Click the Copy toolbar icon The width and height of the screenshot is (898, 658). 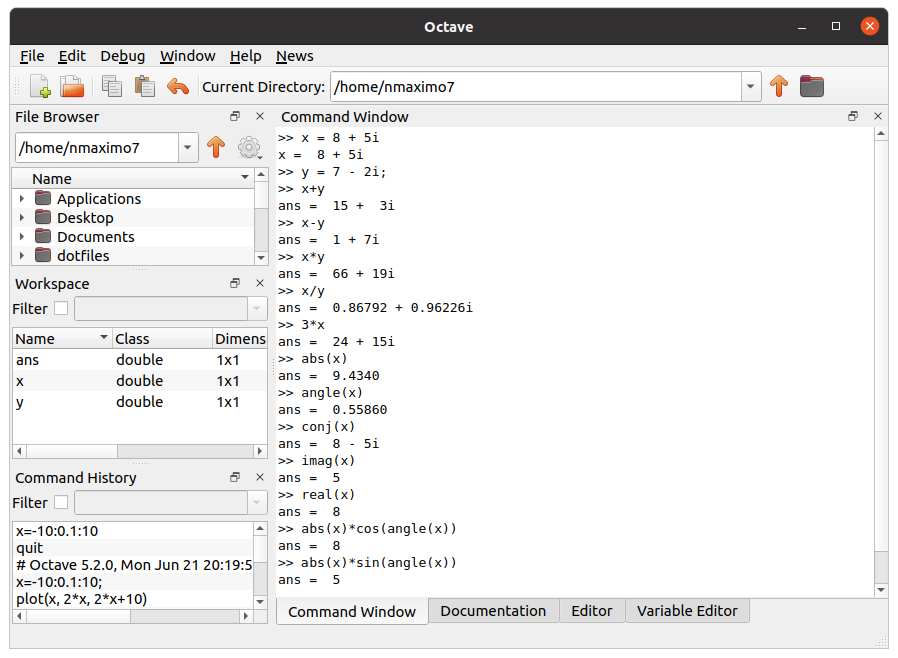(x=112, y=87)
